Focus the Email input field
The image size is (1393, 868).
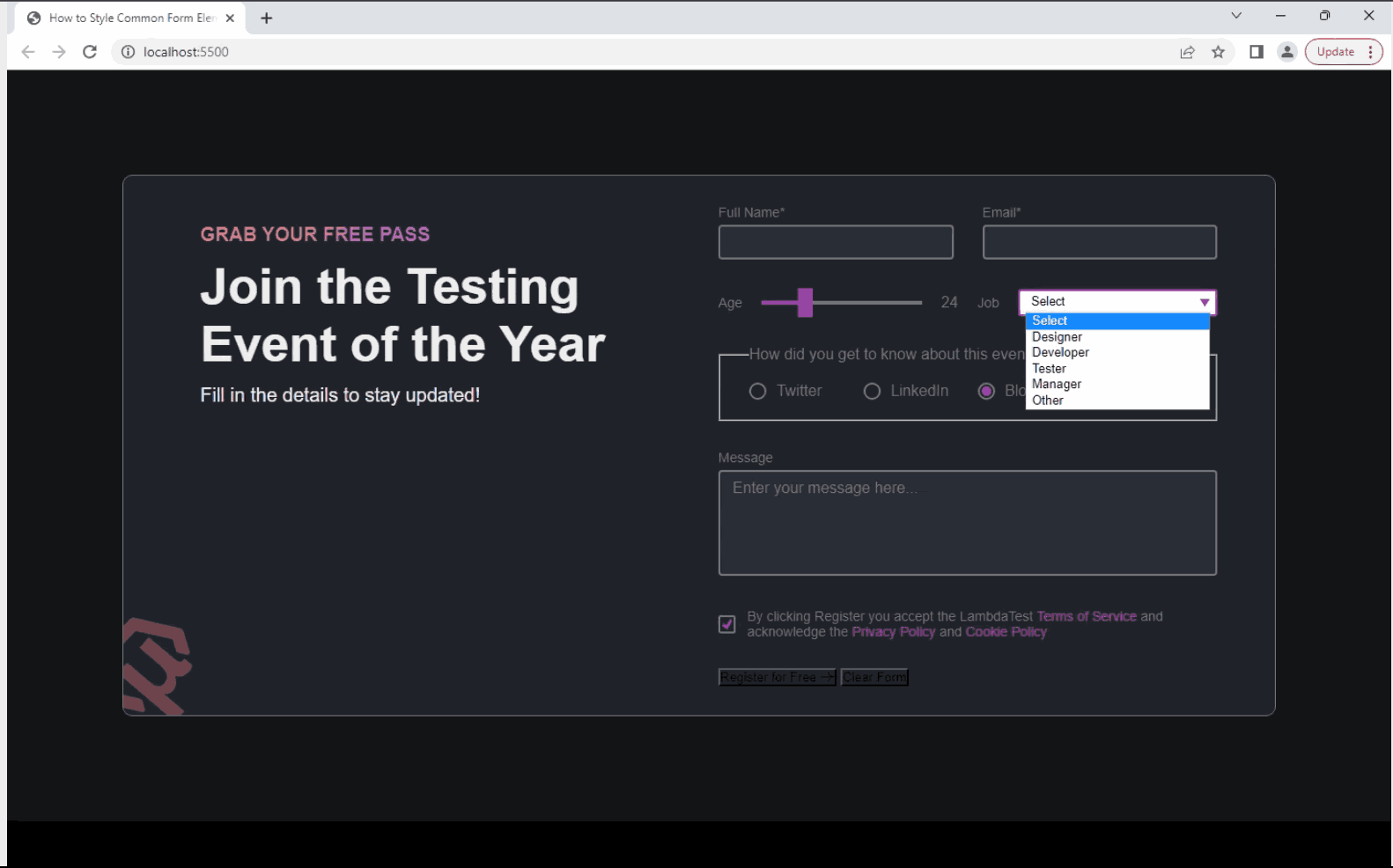point(1100,242)
